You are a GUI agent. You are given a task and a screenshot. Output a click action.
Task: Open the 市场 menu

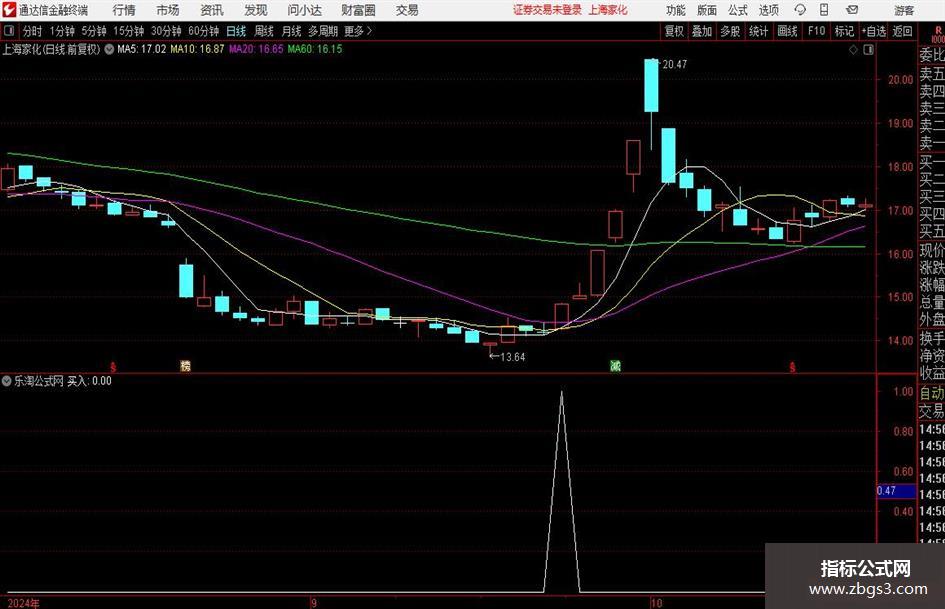[168, 10]
